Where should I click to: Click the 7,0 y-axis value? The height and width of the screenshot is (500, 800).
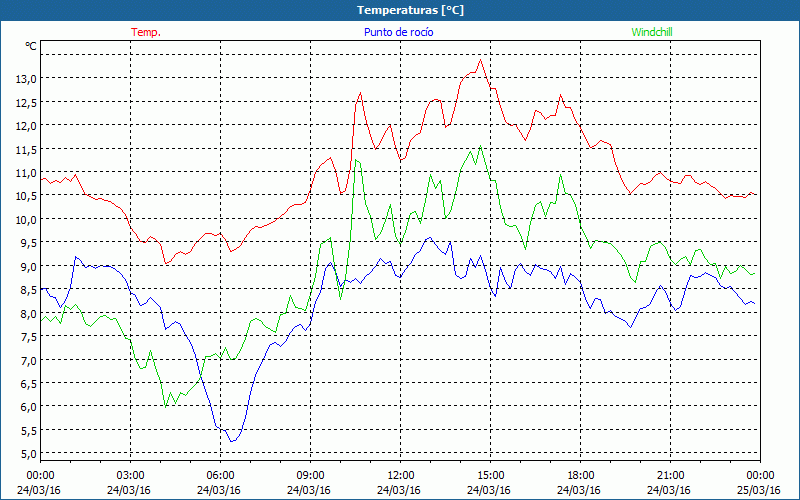coord(30,360)
